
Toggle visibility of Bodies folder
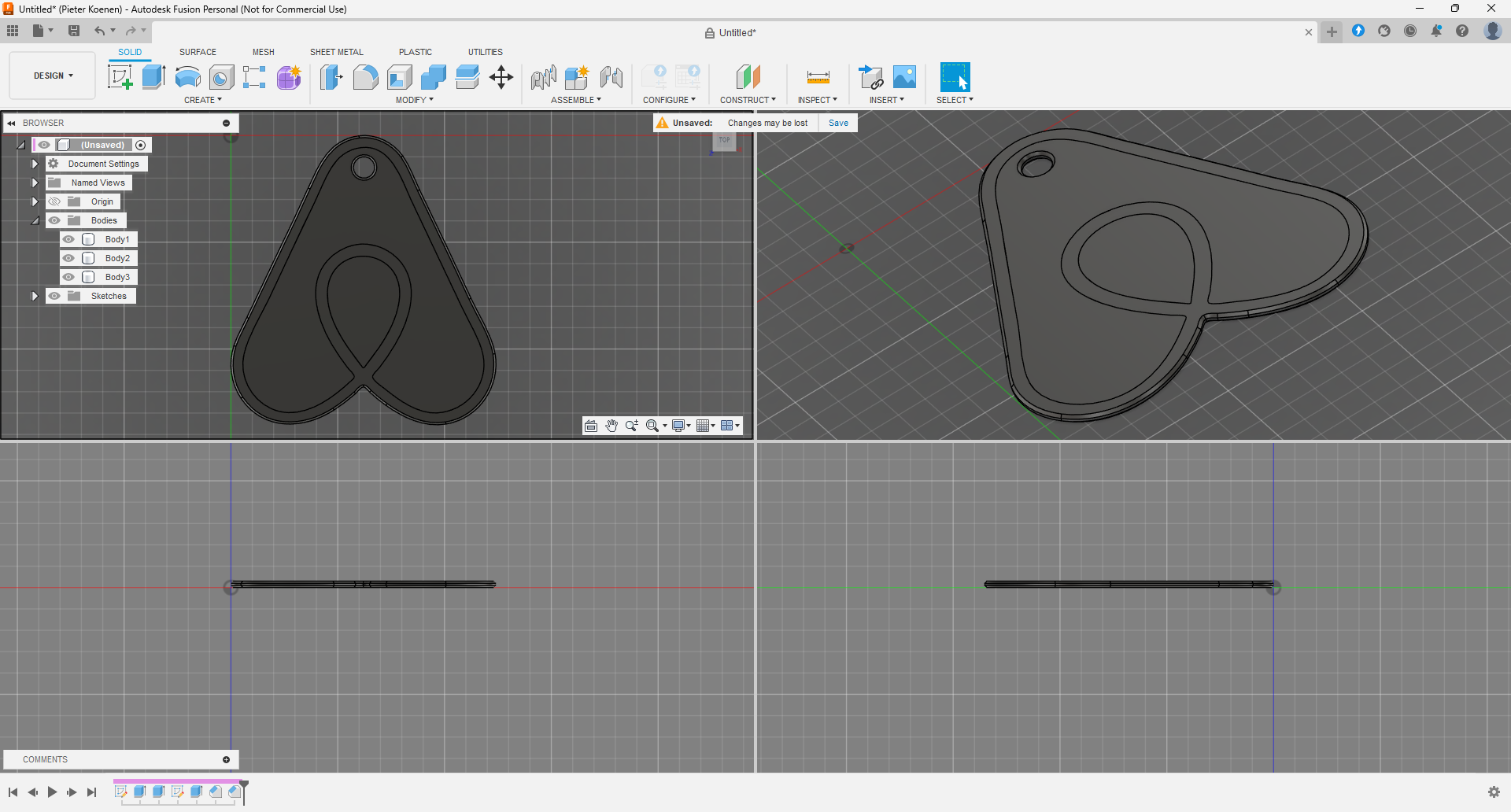click(x=54, y=220)
